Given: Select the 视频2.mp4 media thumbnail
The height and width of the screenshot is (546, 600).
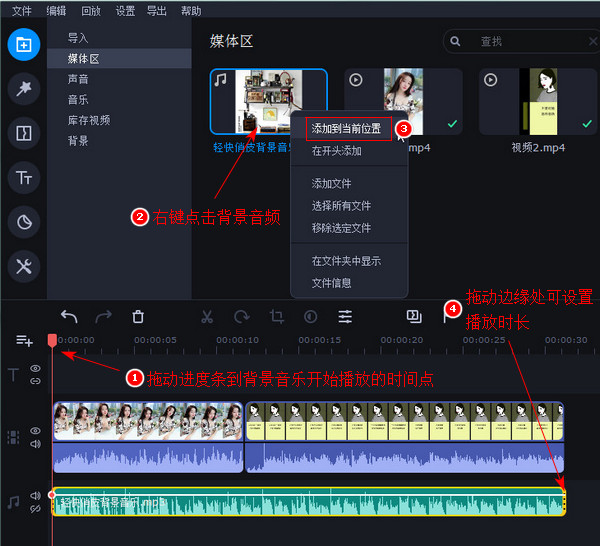Looking at the screenshot, I should point(538,102).
